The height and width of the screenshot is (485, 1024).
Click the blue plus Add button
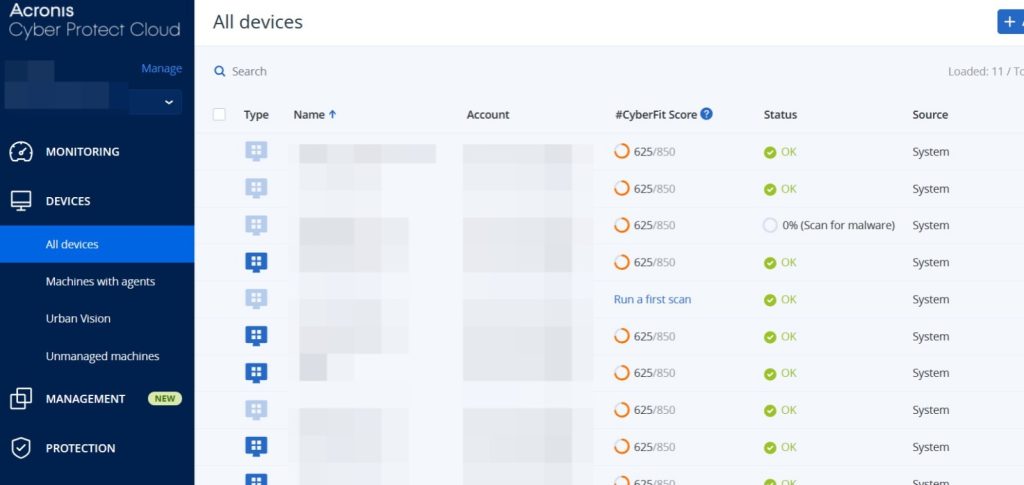(x=1010, y=22)
